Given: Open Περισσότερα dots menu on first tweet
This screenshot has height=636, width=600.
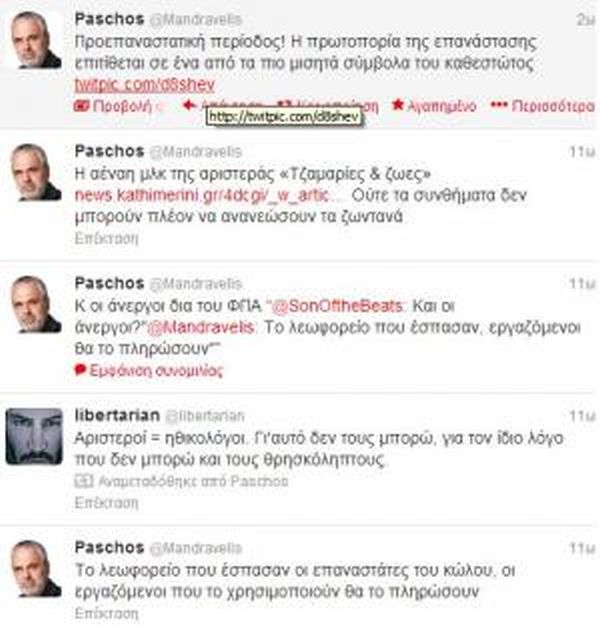Looking at the screenshot, I should coord(499,105).
